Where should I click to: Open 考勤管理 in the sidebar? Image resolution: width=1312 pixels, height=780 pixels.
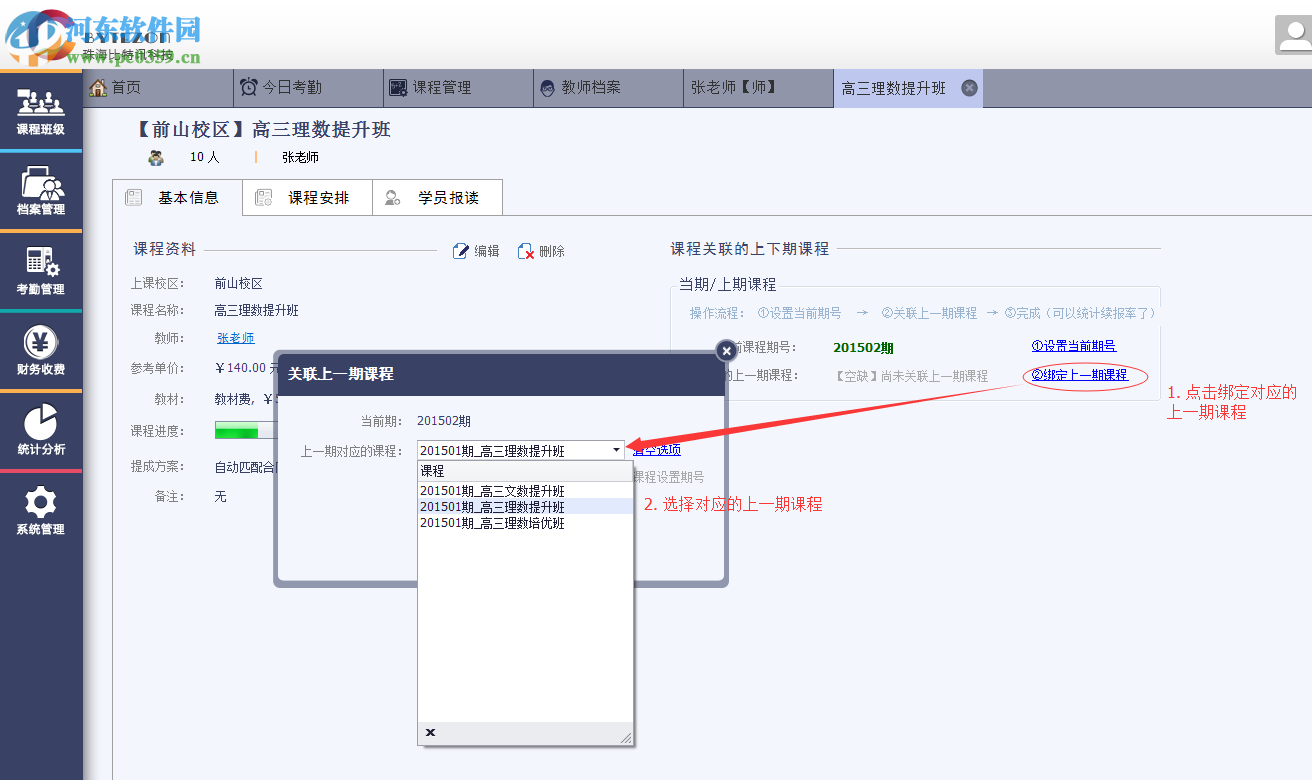40,271
